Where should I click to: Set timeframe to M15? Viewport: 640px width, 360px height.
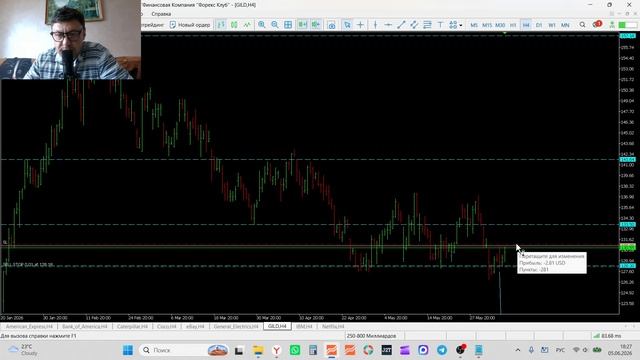coord(487,25)
